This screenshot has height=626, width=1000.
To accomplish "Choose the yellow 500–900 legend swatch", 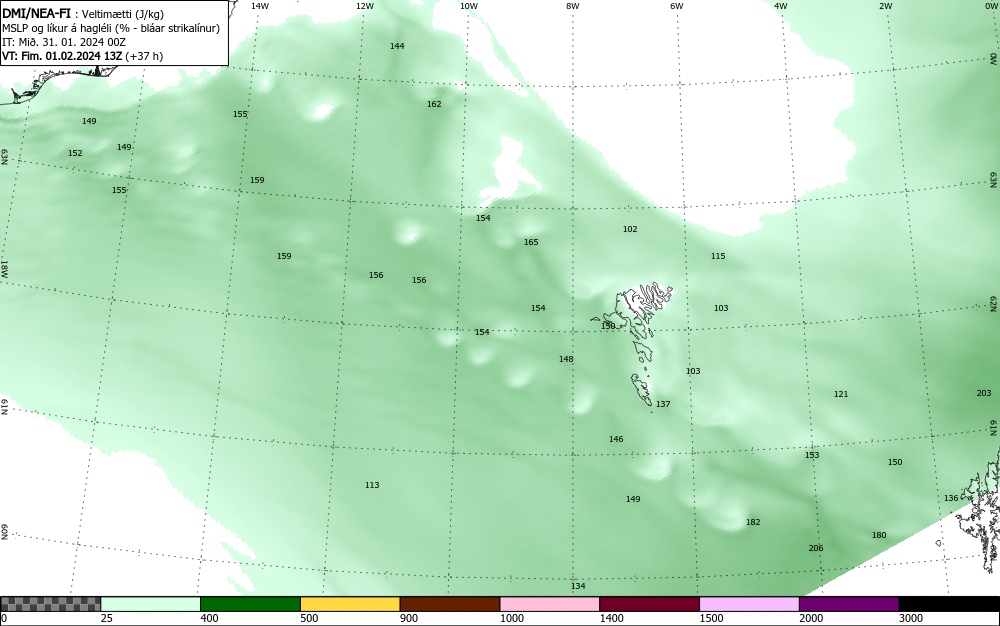I will (x=350, y=604).
